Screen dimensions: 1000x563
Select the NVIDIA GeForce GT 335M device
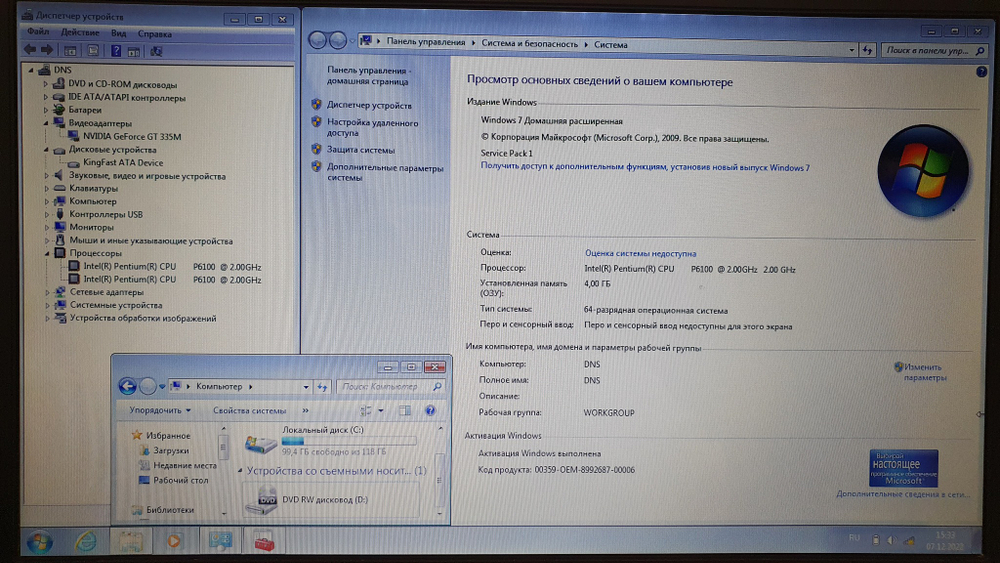pyautogui.click(x=132, y=136)
